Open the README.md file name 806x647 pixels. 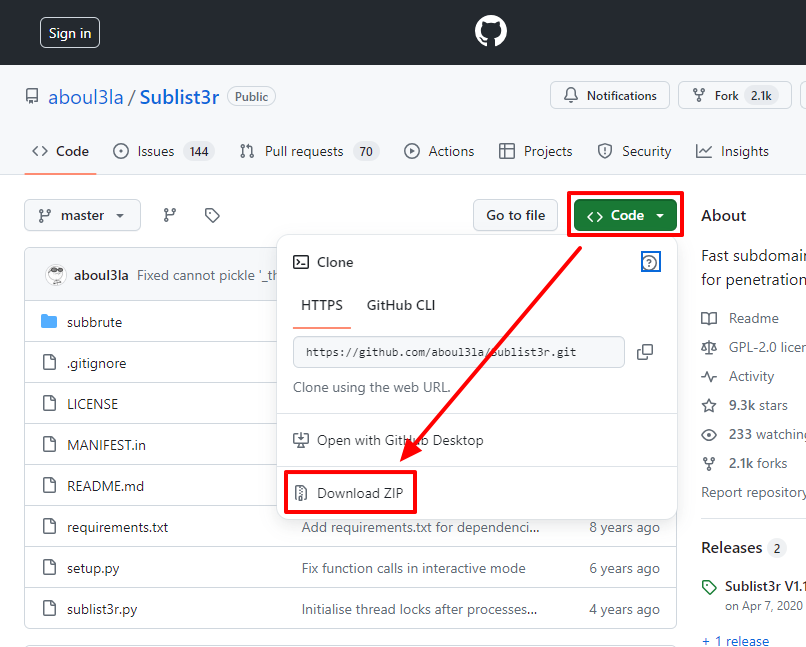point(105,486)
